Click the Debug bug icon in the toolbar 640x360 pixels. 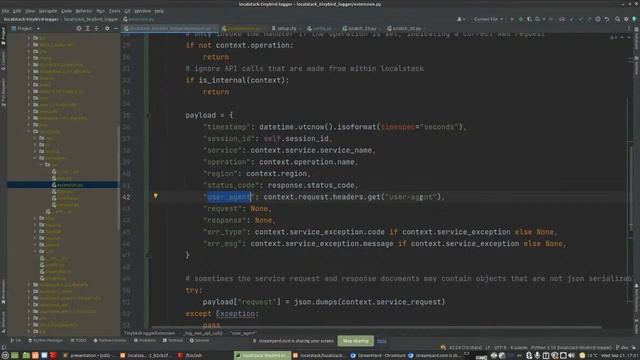pyautogui.click(x=521, y=19)
